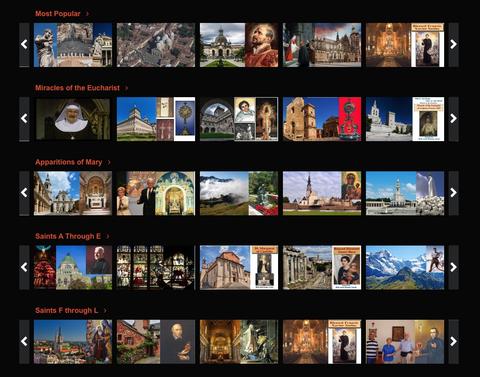The height and width of the screenshot is (377, 480).
Task: Open the group photo with priest portrait thumbnail
Action: tap(405, 342)
